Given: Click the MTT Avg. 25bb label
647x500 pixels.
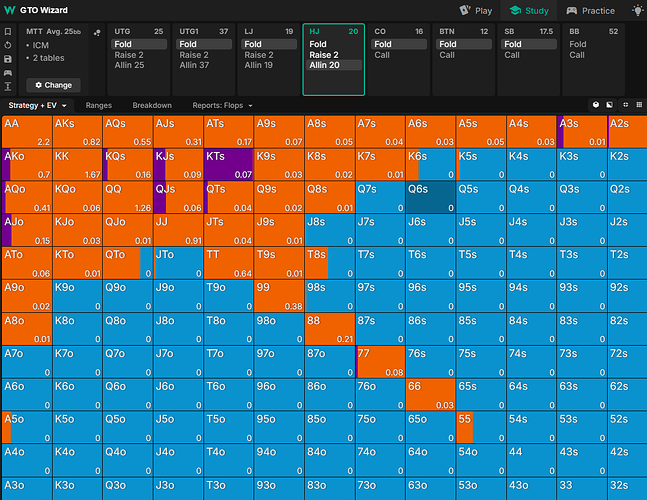Looking at the screenshot, I should pyautogui.click(x=54, y=31).
